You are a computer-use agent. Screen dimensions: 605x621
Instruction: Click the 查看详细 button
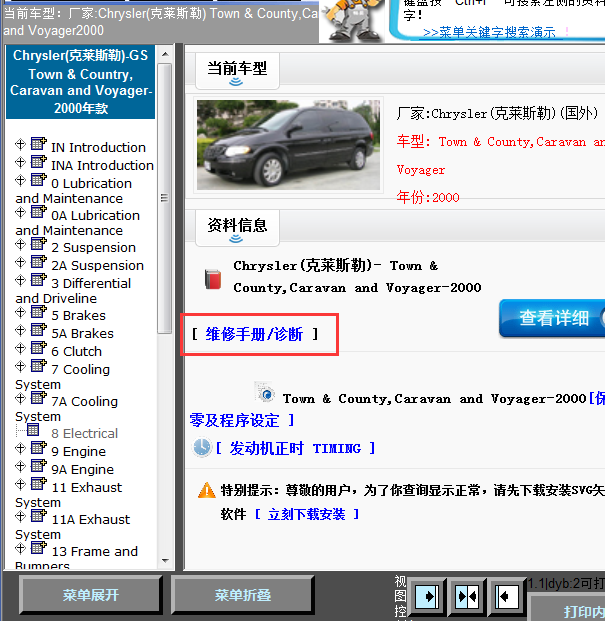pyautogui.click(x=552, y=318)
